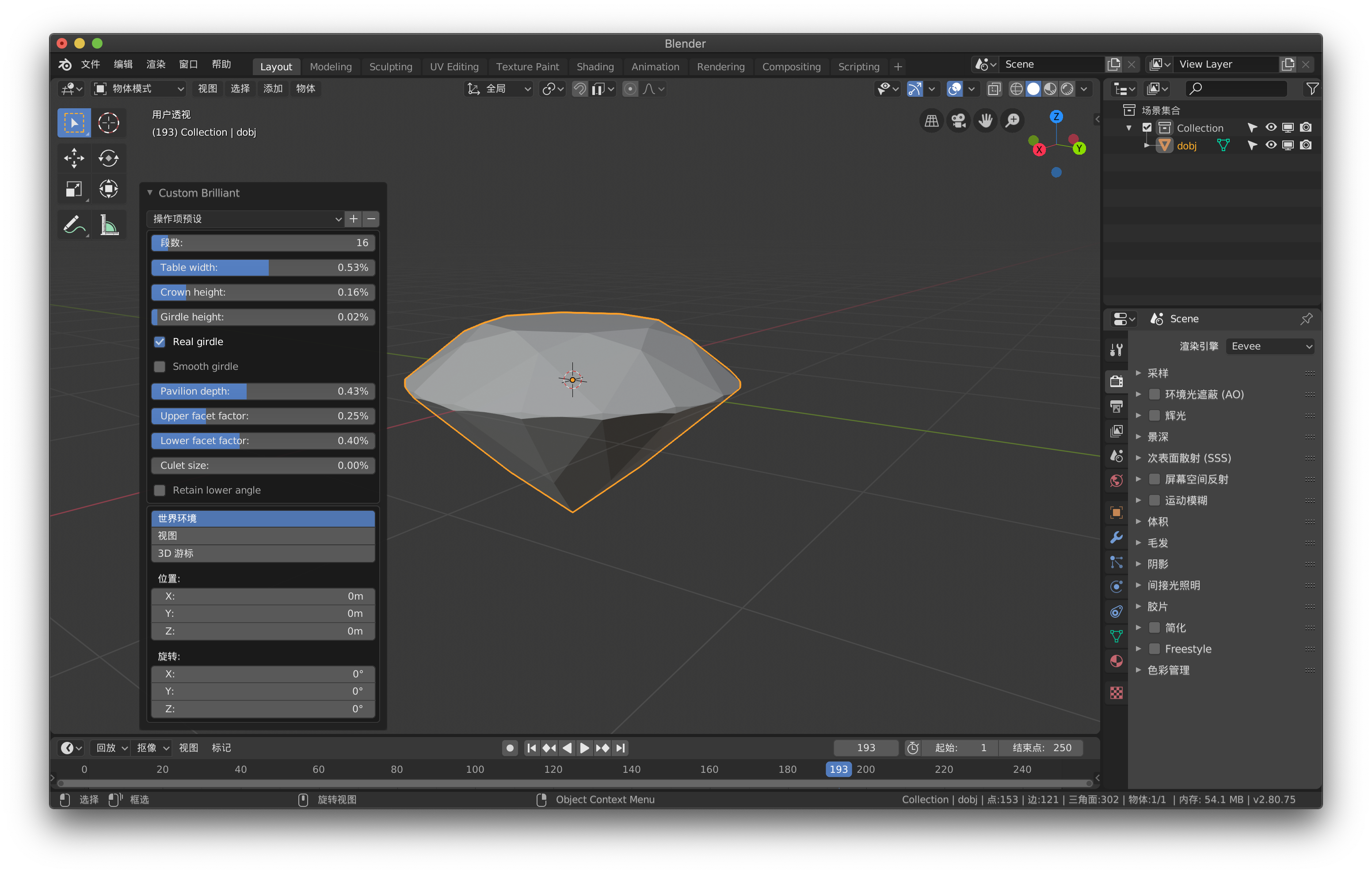Adjust the Pavilion depth slider
1372x874 pixels.
[263, 391]
